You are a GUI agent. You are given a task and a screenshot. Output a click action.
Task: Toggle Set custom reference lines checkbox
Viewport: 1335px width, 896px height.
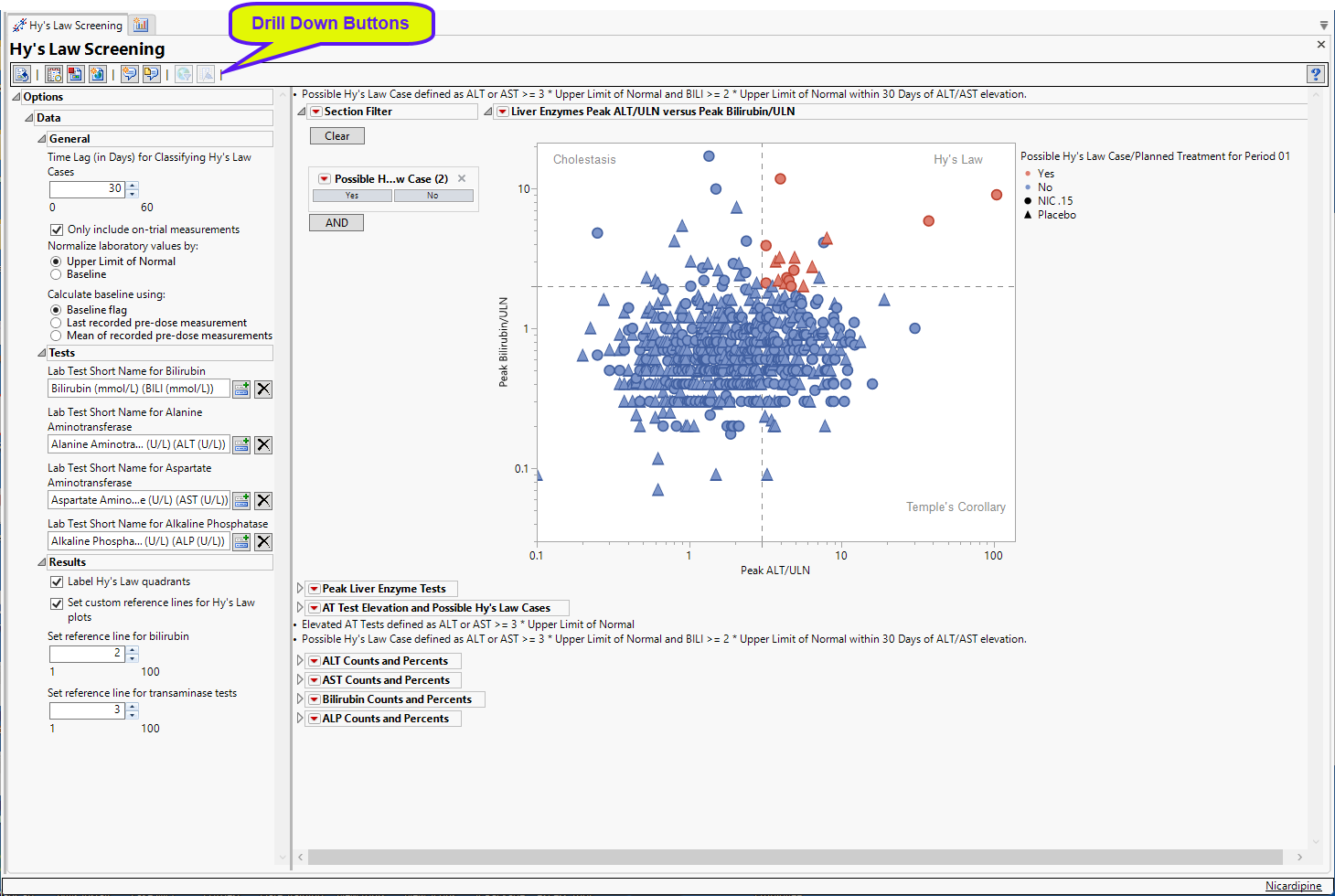click(x=57, y=603)
